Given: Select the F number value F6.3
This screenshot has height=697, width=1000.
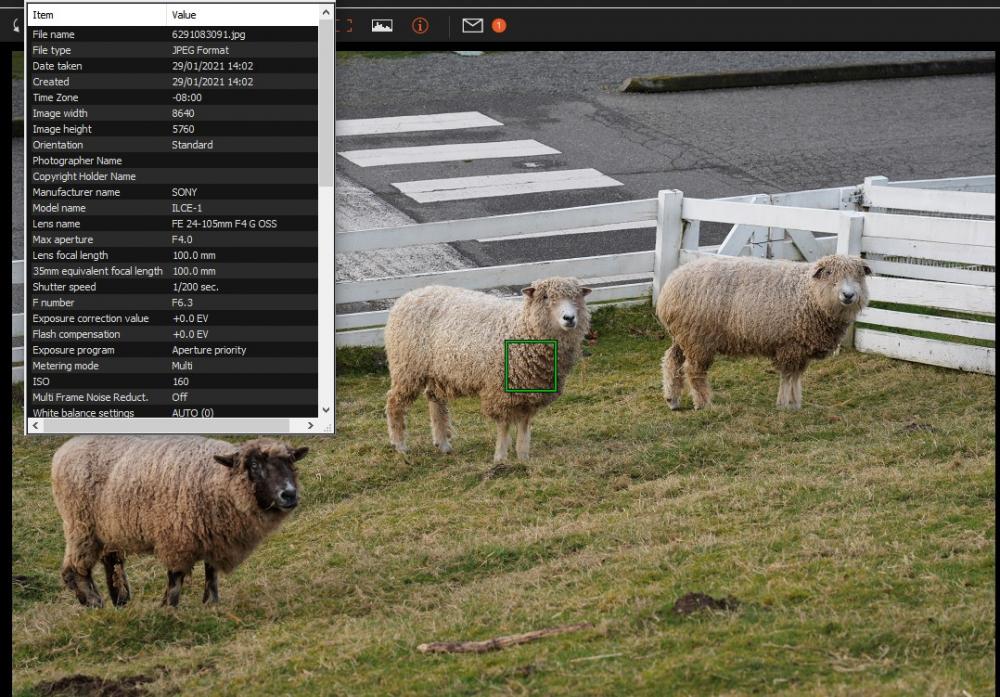Looking at the screenshot, I should [x=182, y=303].
